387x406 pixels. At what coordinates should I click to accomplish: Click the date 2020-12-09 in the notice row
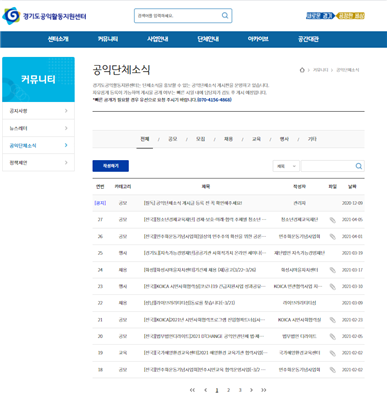(x=352, y=203)
